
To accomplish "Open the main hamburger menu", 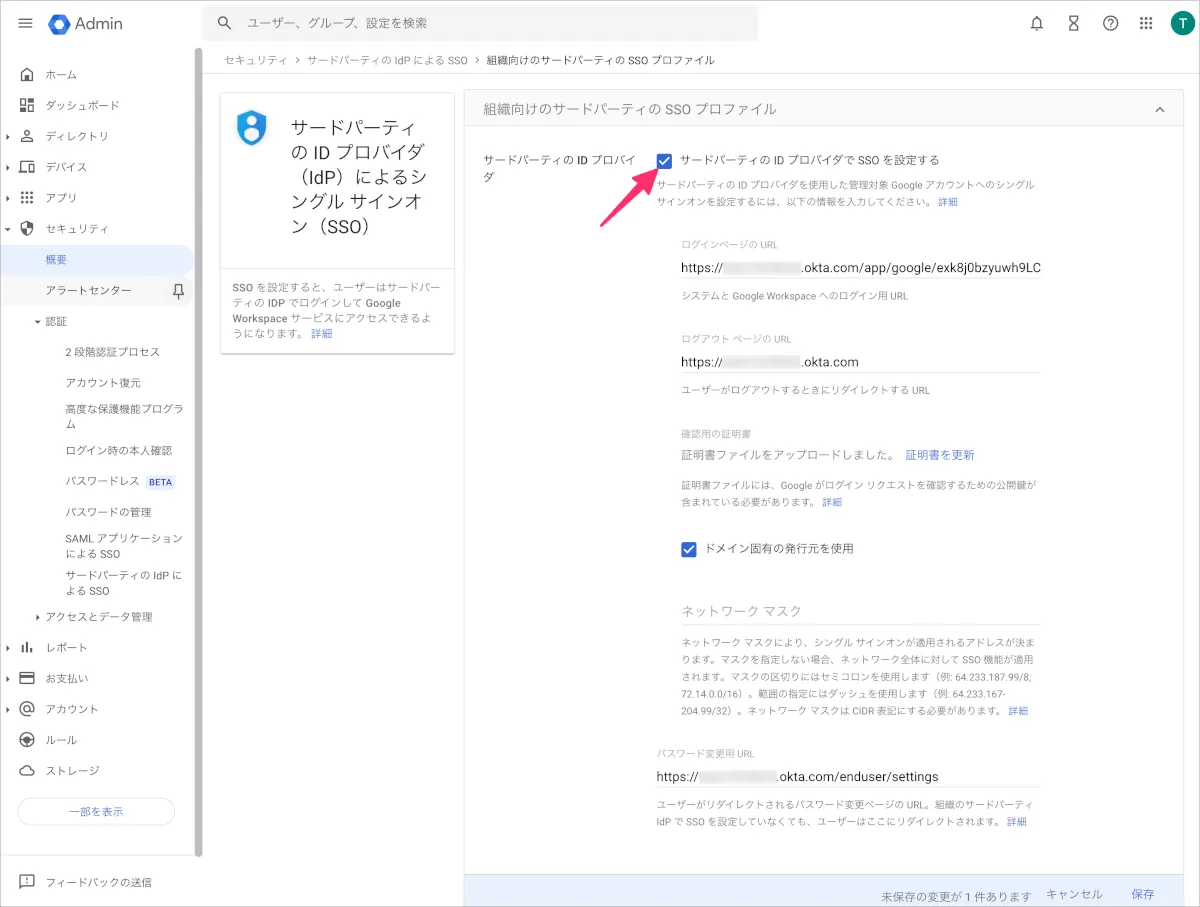I will click(26, 23).
